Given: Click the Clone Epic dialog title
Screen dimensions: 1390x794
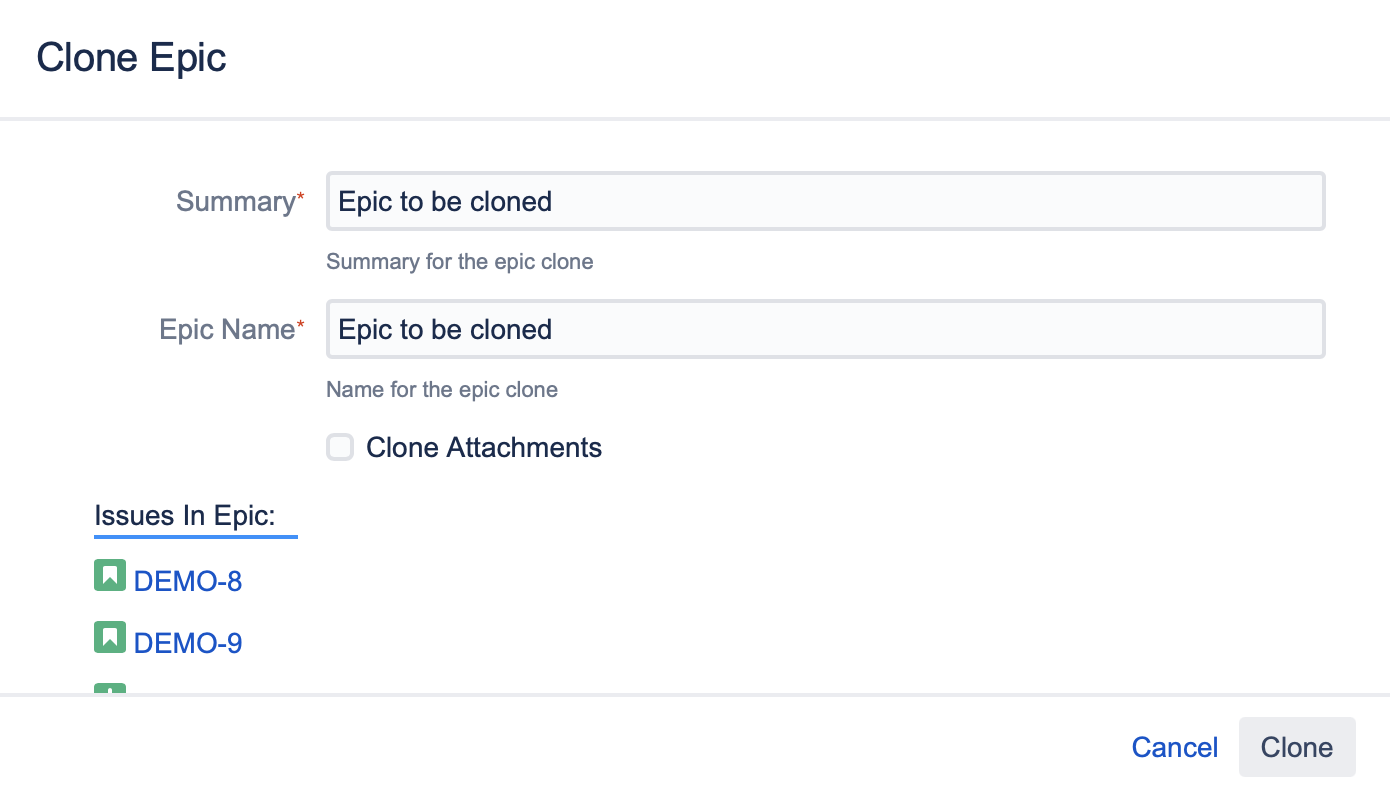Looking at the screenshot, I should [x=131, y=57].
